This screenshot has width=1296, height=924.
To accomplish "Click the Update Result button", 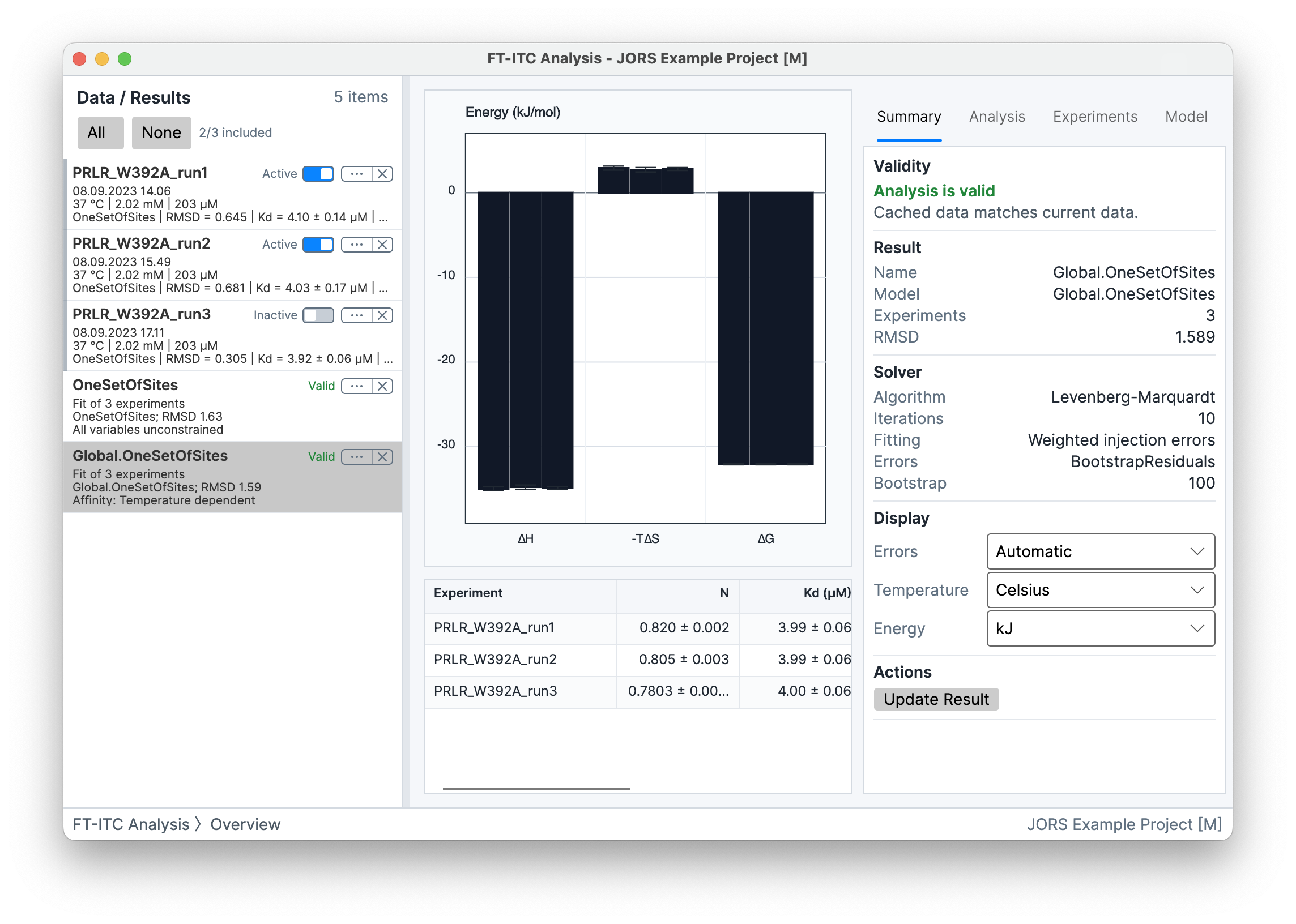I will coord(936,700).
